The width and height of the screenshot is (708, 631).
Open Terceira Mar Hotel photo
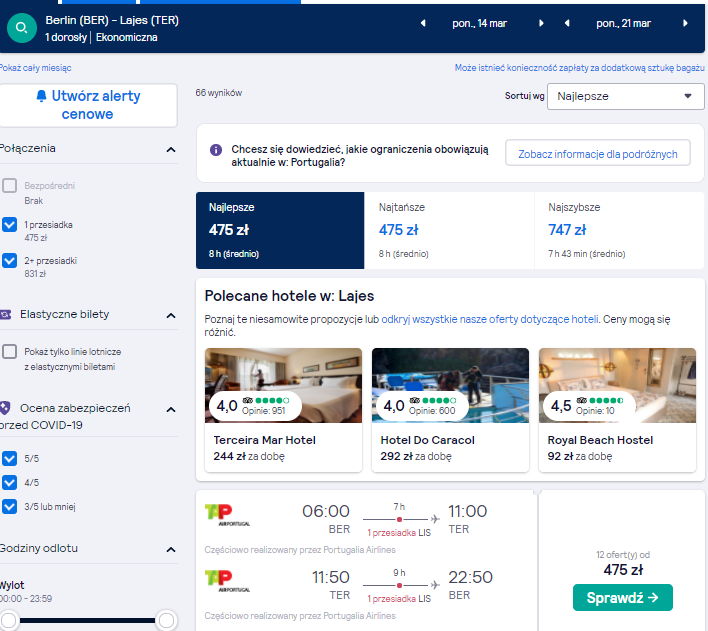point(283,385)
